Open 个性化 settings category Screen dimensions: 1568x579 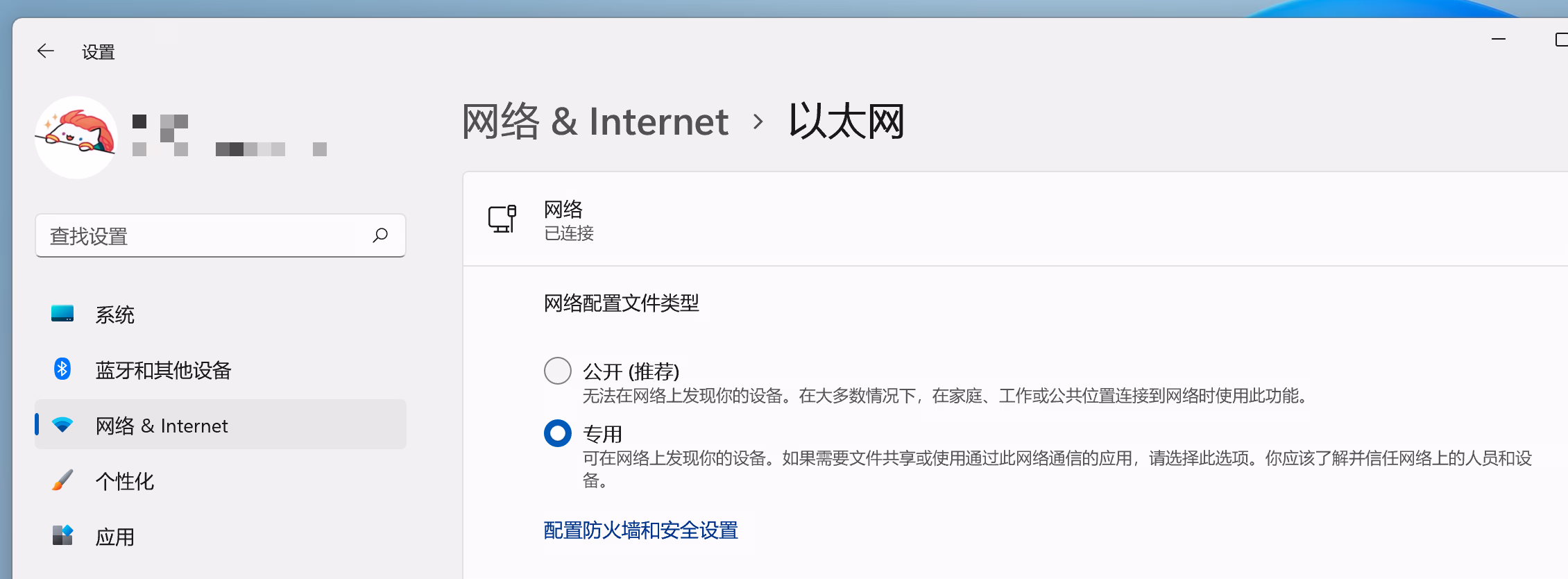(125, 481)
